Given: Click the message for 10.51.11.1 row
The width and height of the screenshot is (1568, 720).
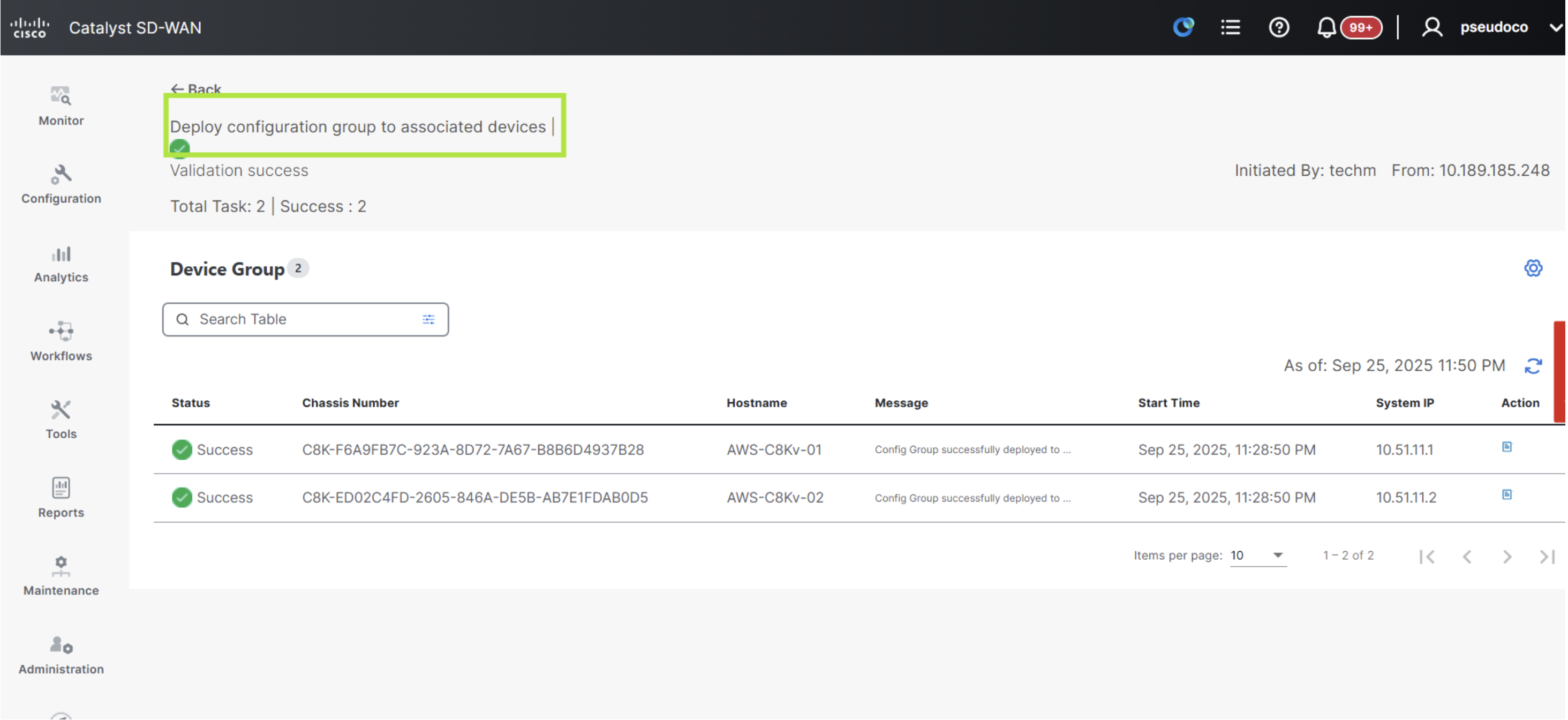Looking at the screenshot, I should click(x=972, y=449).
